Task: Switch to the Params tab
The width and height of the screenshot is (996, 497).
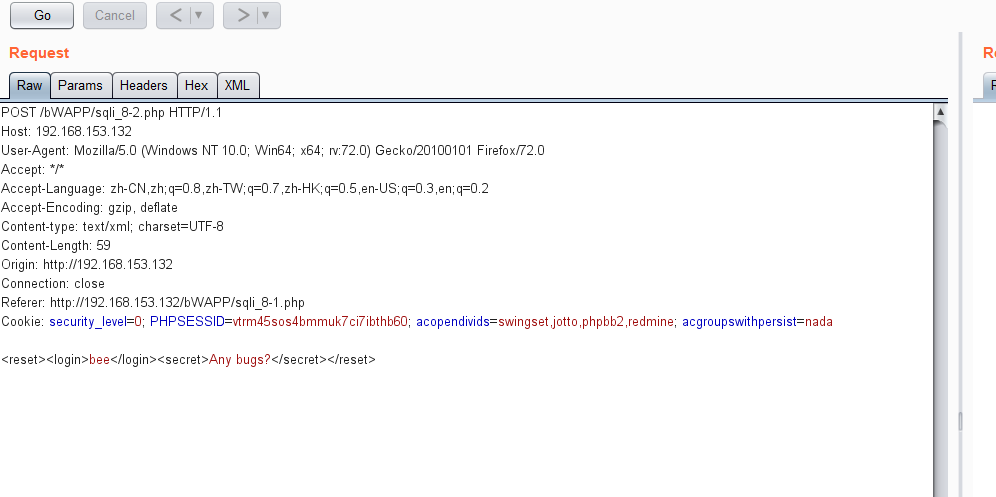Action: coord(80,85)
